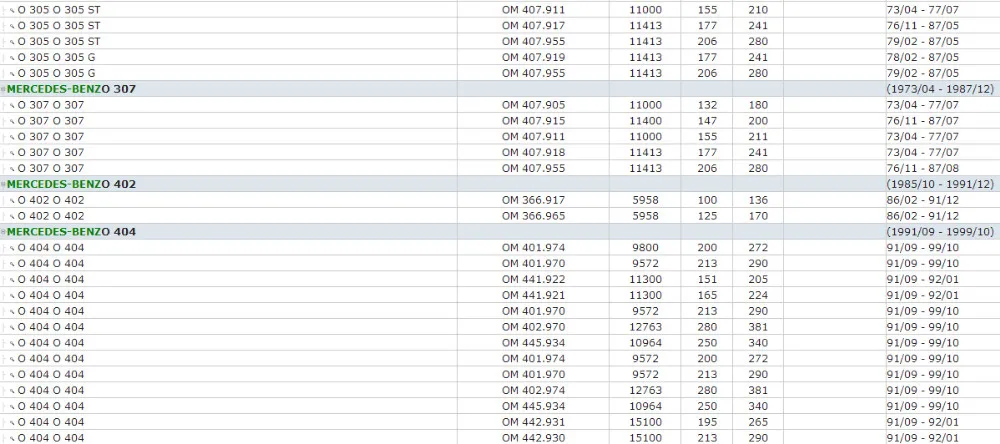Click engine code OM 441.921
1000x444 pixels.
pyautogui.click(x=533, y=295)
